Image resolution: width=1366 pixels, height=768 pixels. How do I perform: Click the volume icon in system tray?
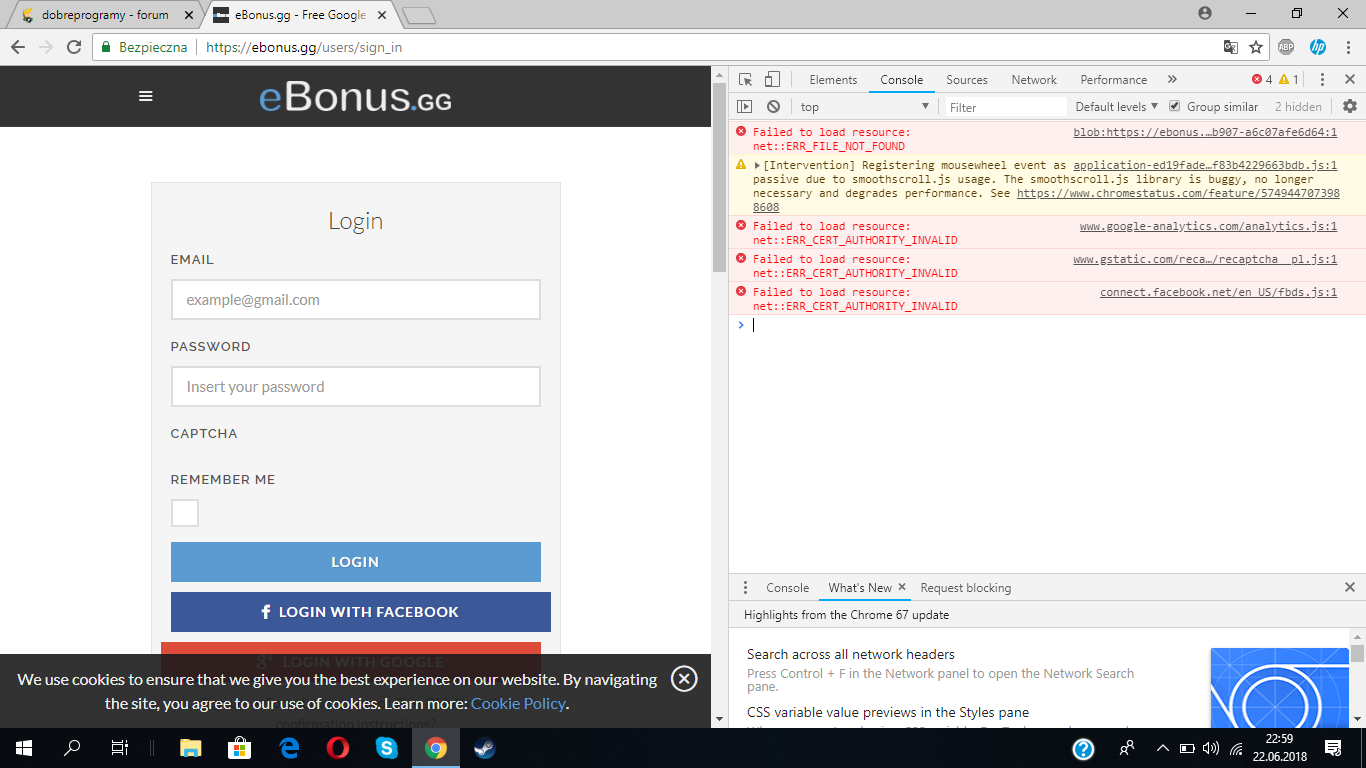1211,748
